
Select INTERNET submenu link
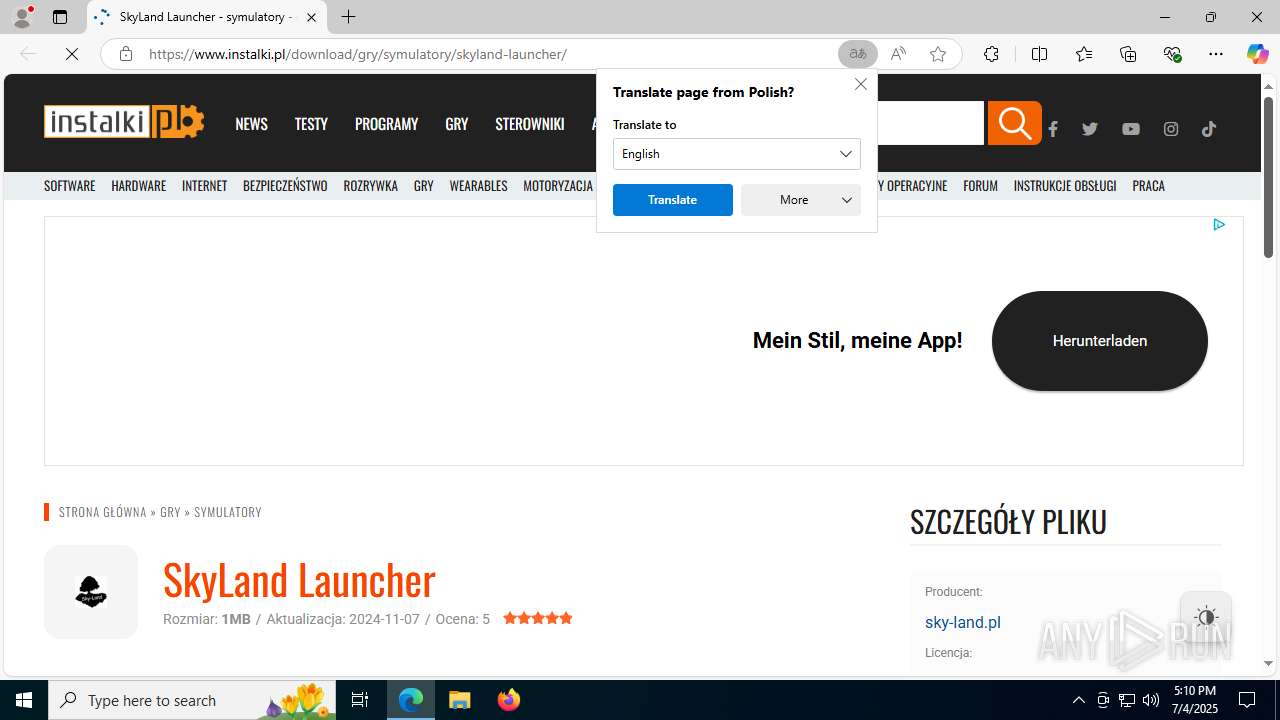click(x=204, y=186)
